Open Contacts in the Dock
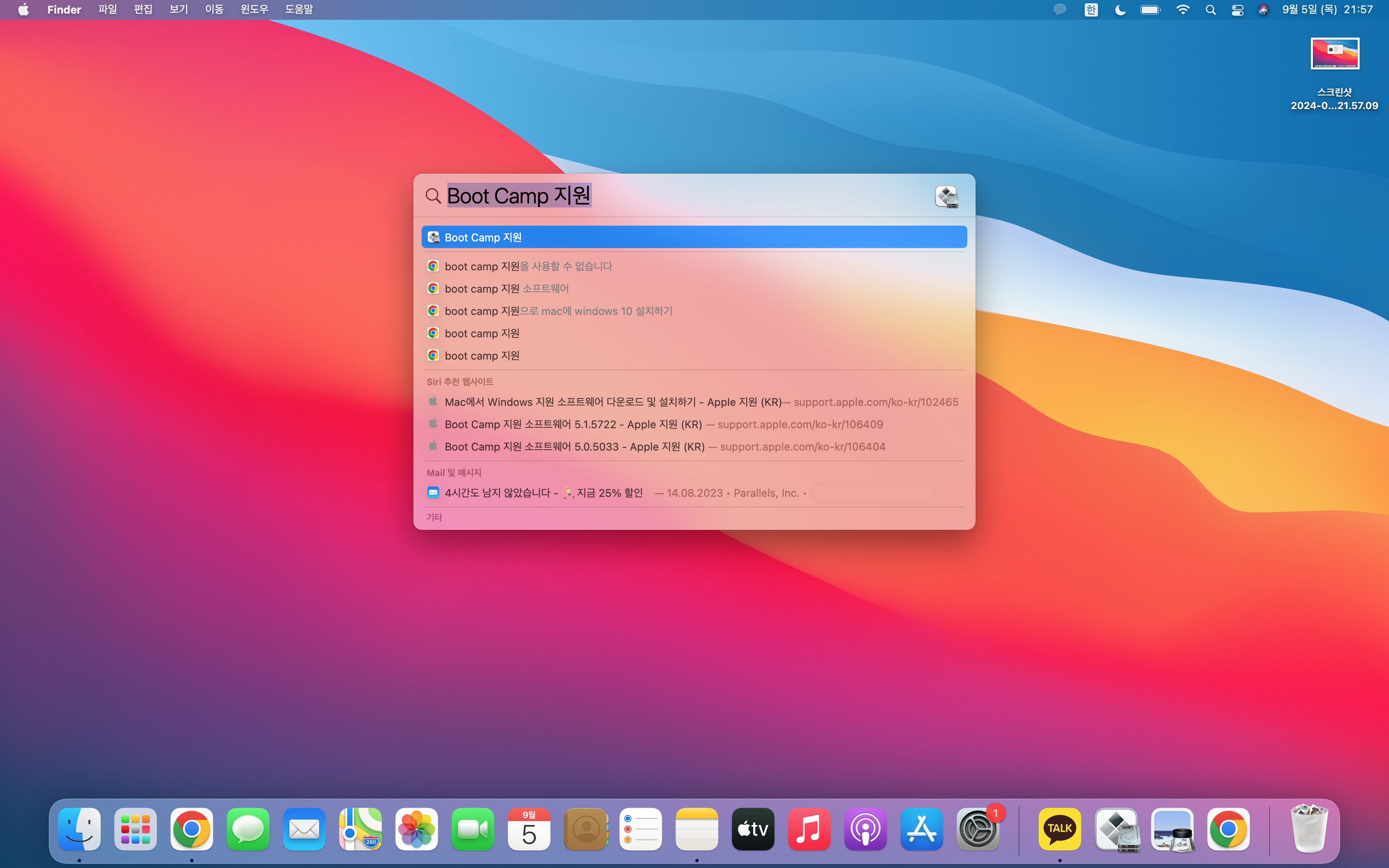This screenshot has width=1389, height=868. click(585, 829)
